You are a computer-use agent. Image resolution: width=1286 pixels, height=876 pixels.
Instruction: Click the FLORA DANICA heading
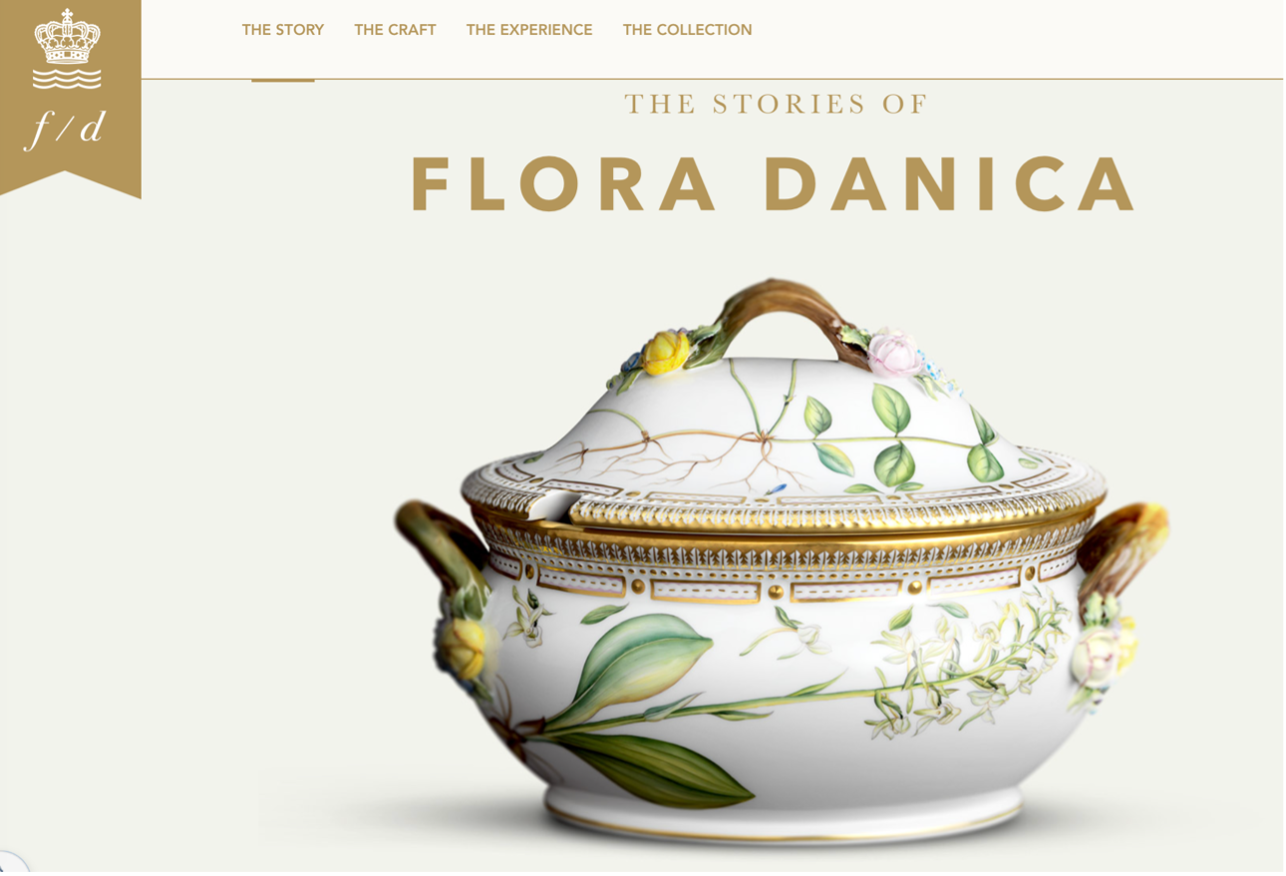[x=774, y=185]
